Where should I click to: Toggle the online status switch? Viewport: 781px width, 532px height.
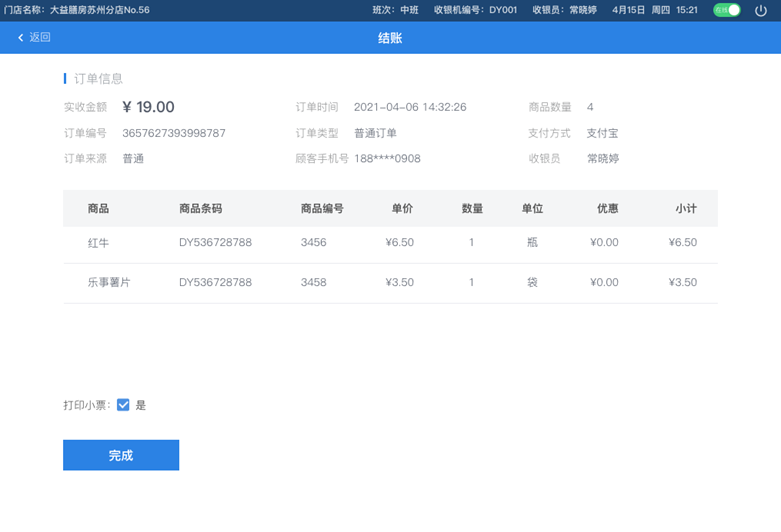(727, 10)
